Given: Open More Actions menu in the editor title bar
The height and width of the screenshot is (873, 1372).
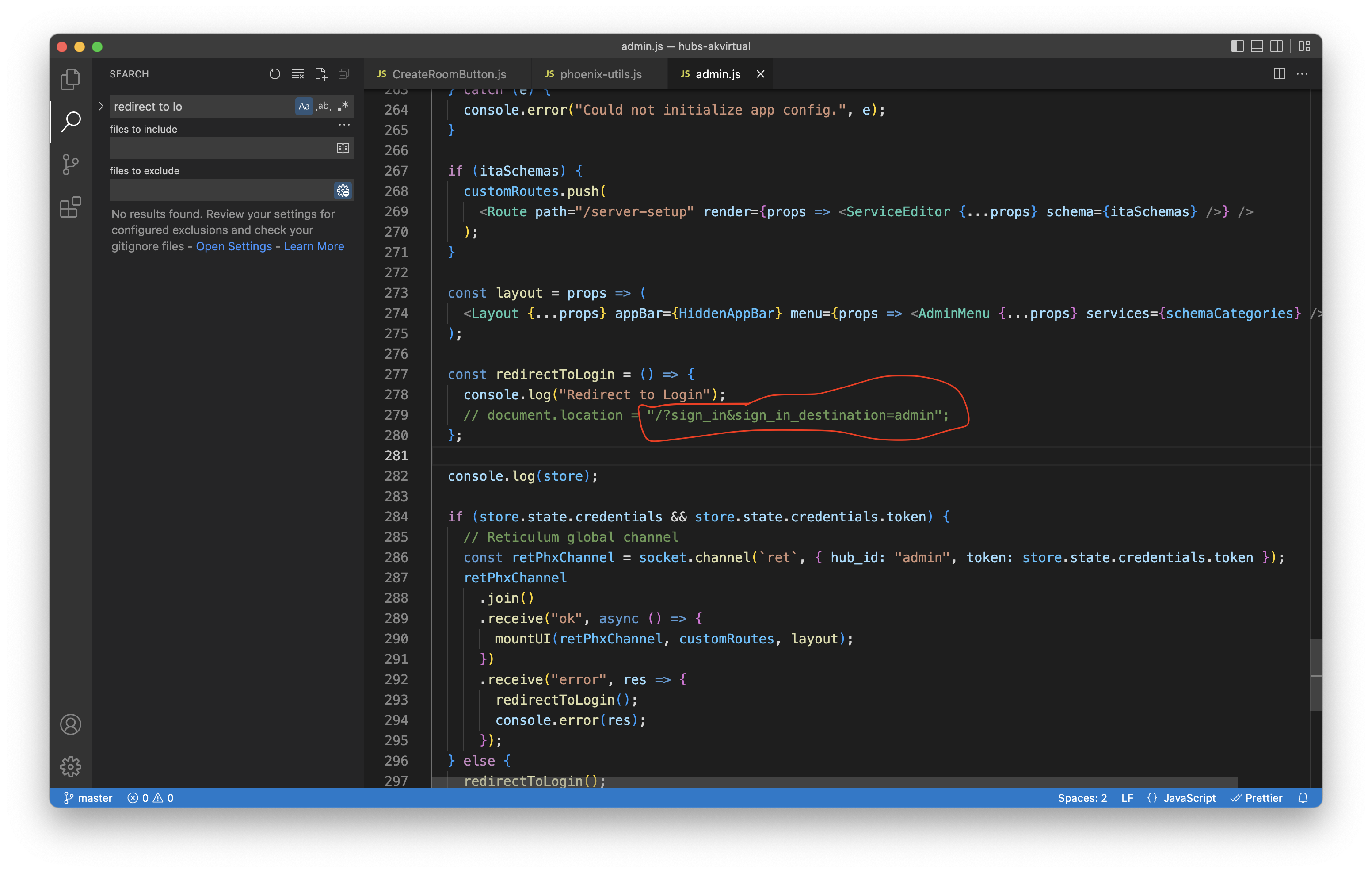Looking at the screenshot, I should point(1303,73).
